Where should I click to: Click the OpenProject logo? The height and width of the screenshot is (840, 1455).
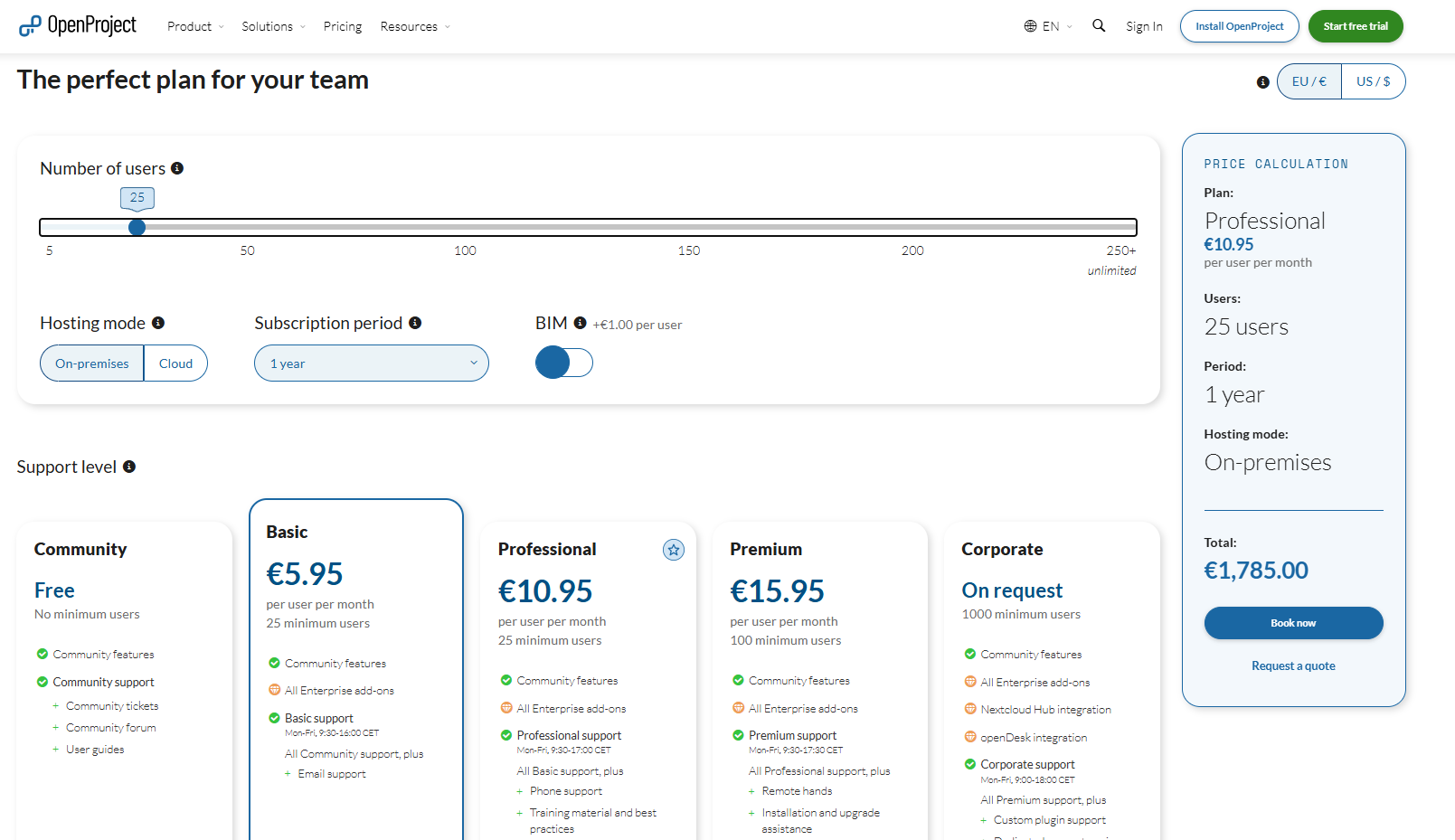[x=77, y=25]
